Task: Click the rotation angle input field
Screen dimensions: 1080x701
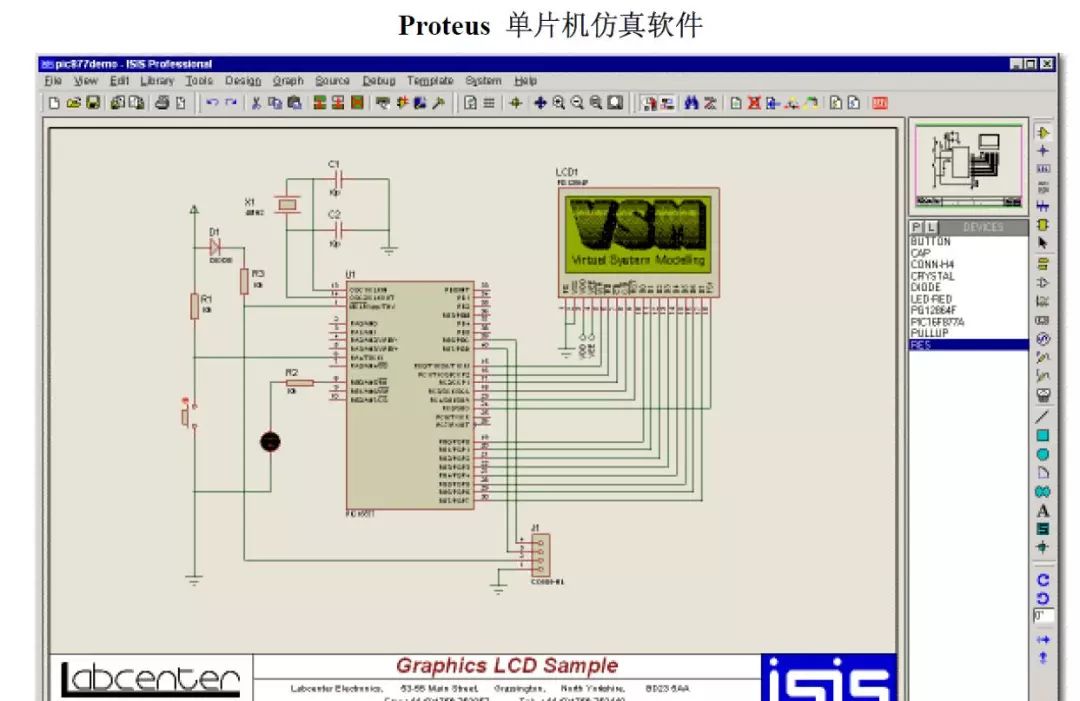Action: click(x=1043, y=616)
